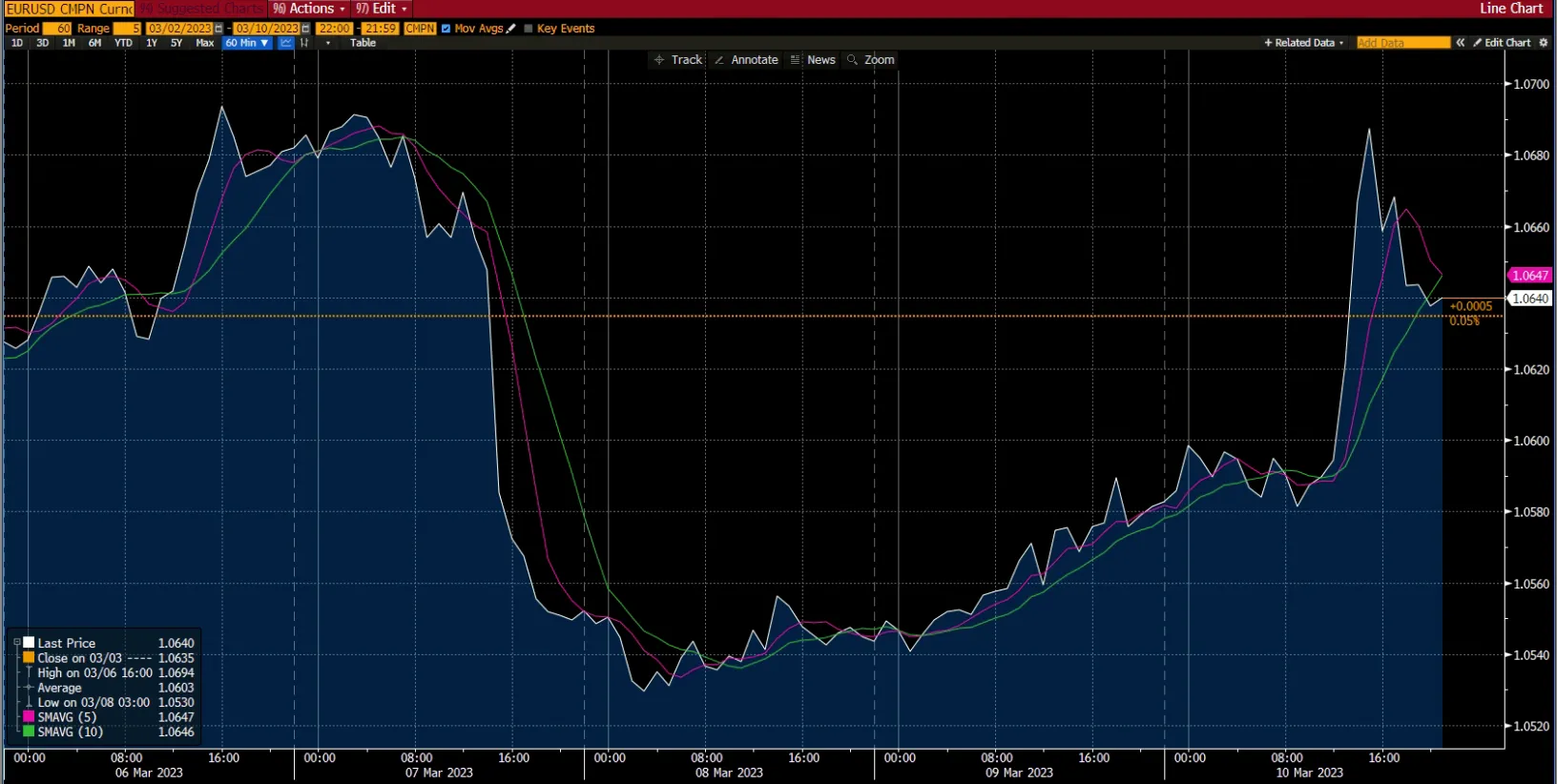Collapse the legend tree expander
Viewport: 1557px width, 784px height.
(x=16, y=643)
